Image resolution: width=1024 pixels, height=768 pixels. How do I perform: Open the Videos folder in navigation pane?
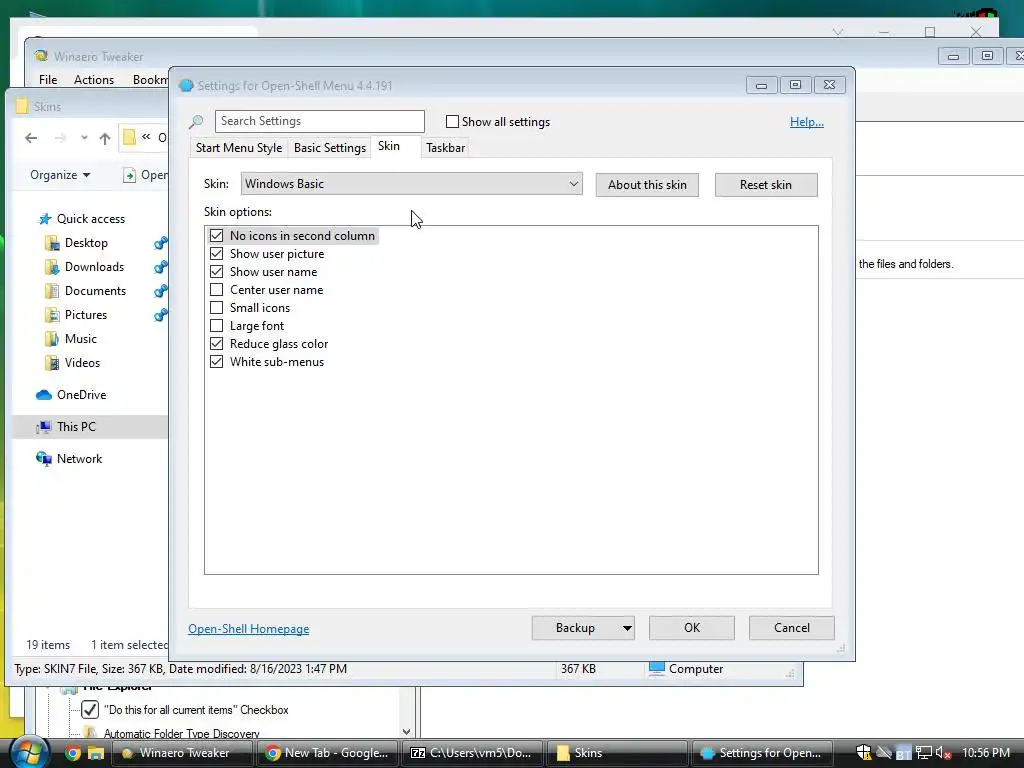click(82, 363)
